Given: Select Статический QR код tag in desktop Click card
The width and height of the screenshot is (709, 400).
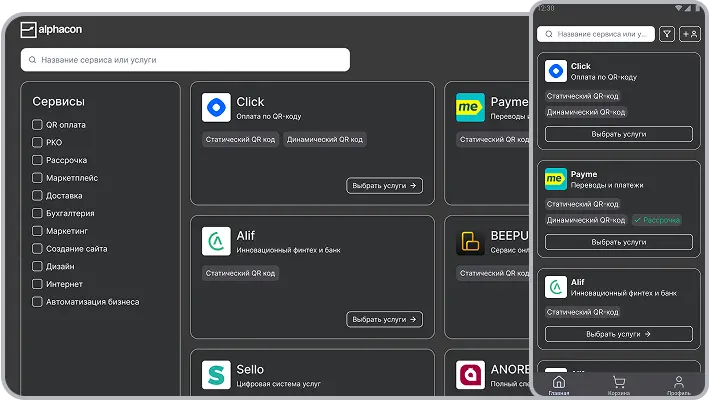Looking at the screenshot, I should coord(240,140).
